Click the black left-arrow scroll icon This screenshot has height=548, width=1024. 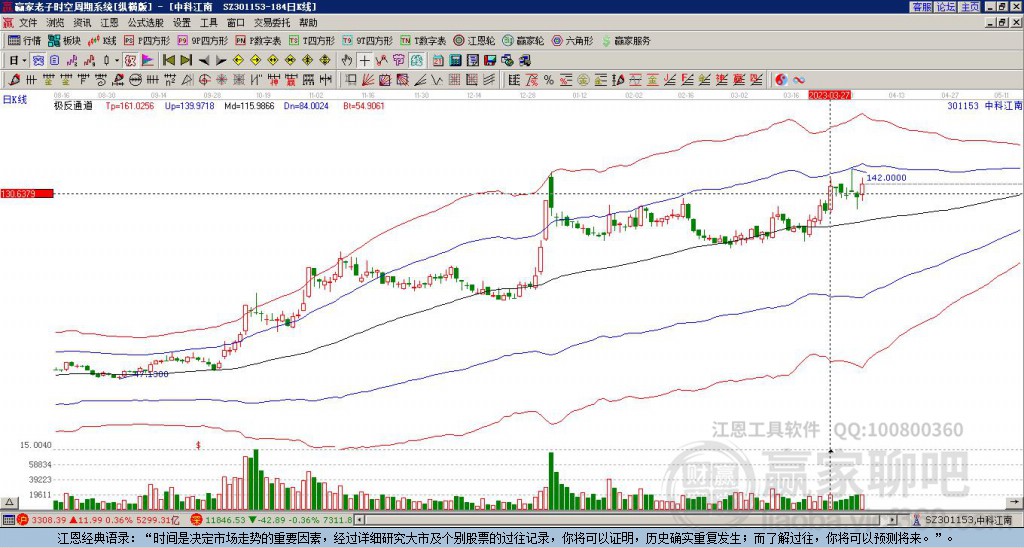point(204,61)
